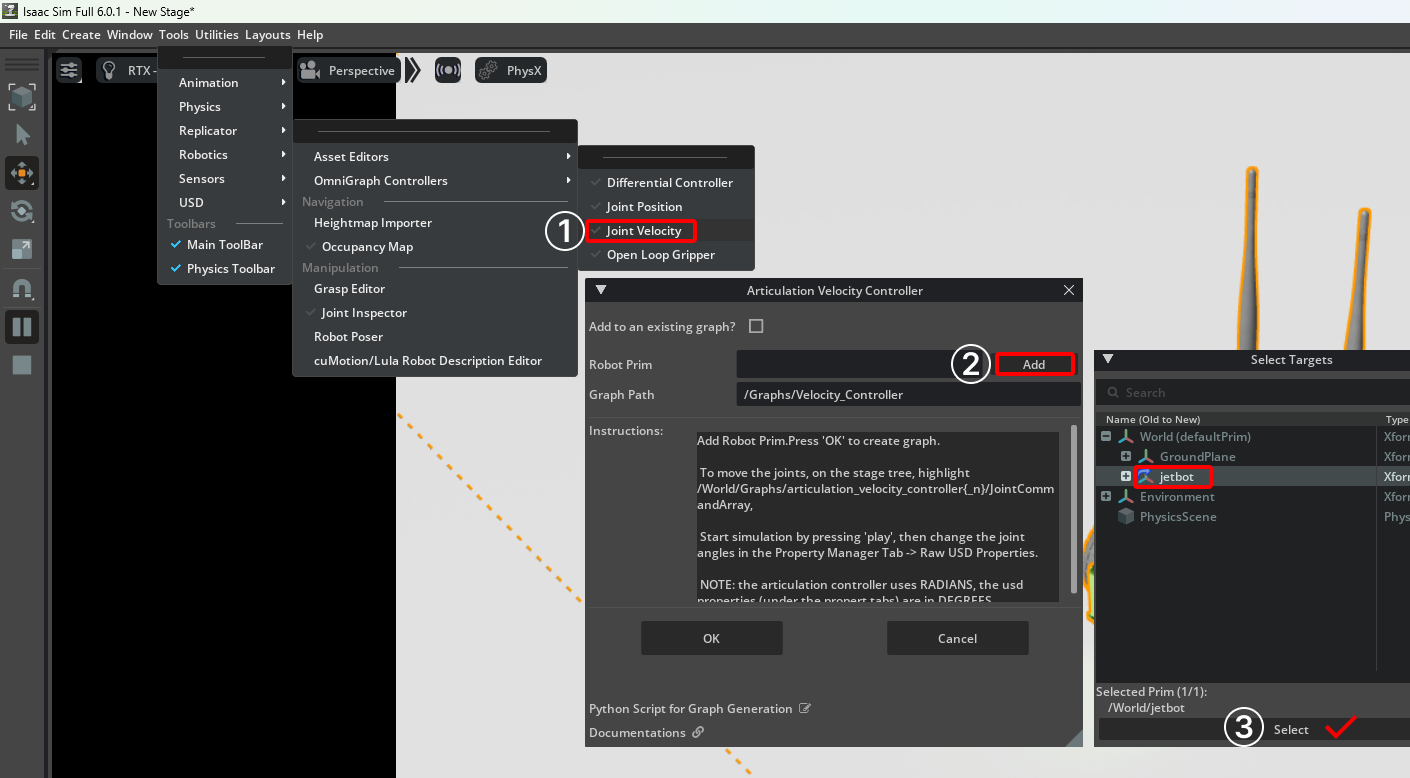
Task: Expand the GroundPlane tree node
Action: (x=1126, y=457)
